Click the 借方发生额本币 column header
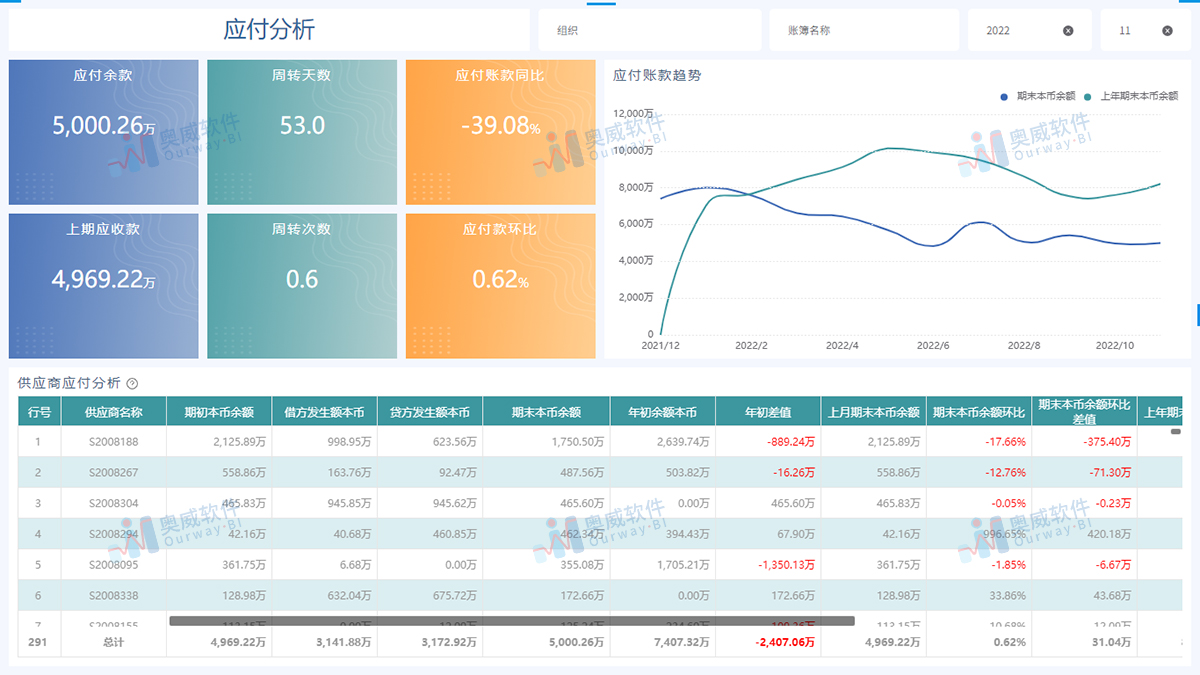 pos(324,412)
